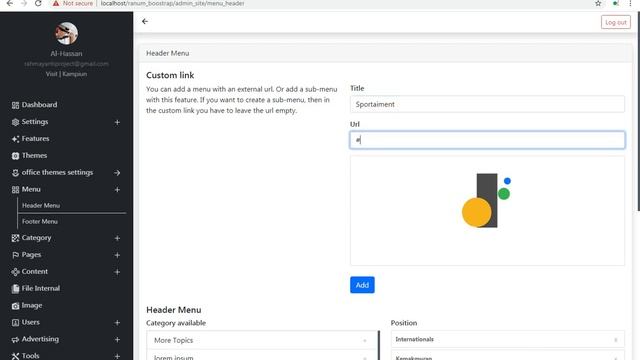The height and width of the screenshot is (360, 640).
Task: Click the Add button
Action: coord(362,285)
